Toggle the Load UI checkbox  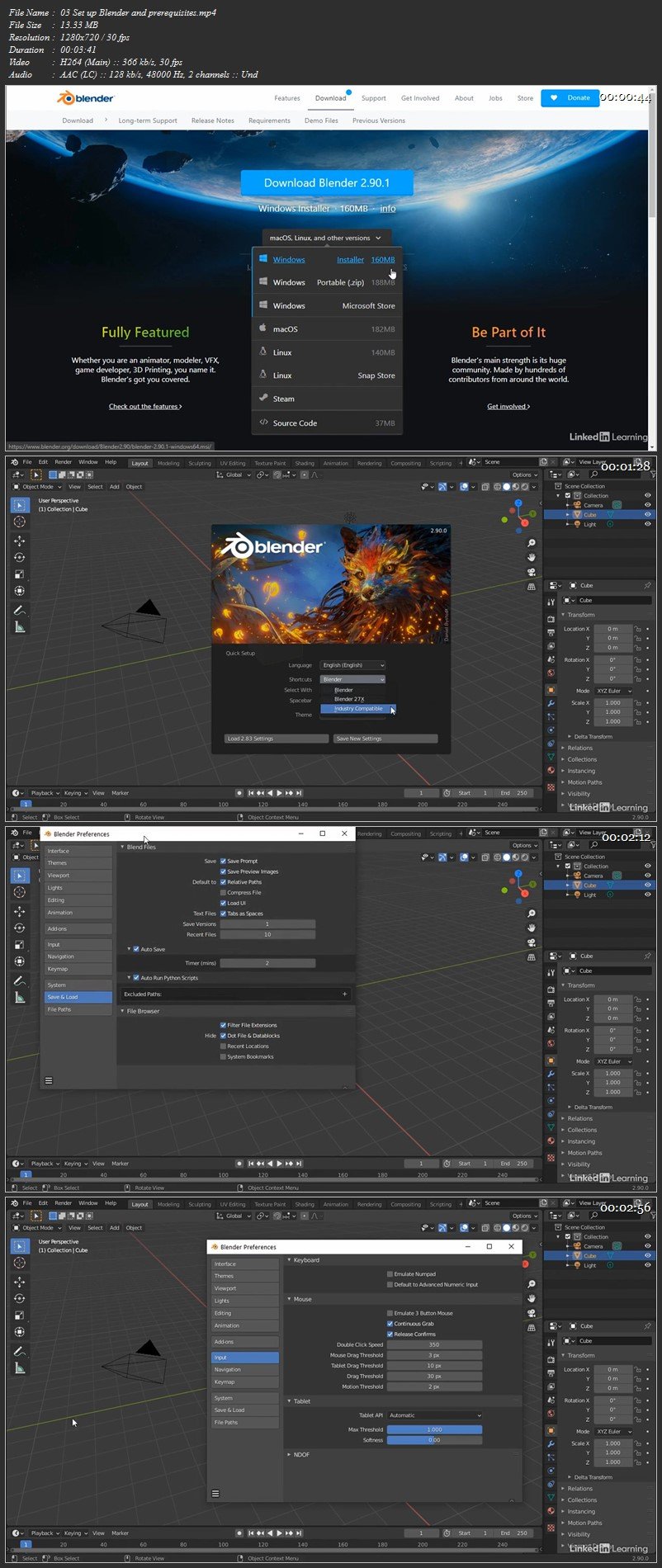(x=223, y=903)
